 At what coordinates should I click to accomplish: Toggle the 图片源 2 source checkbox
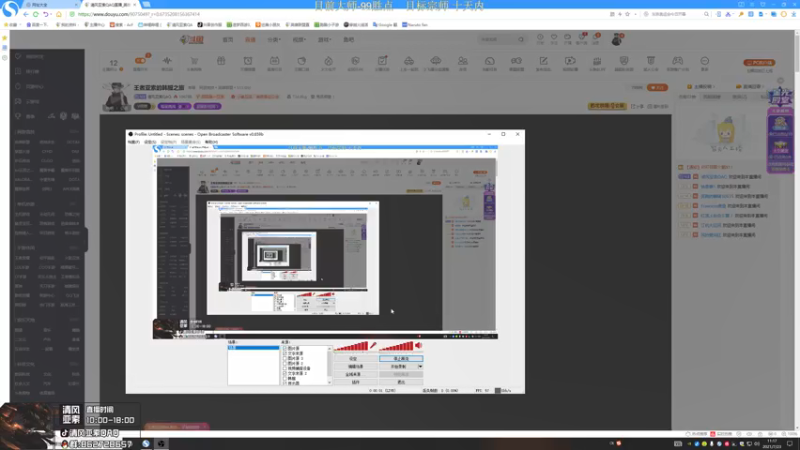(x=285, y=363)
